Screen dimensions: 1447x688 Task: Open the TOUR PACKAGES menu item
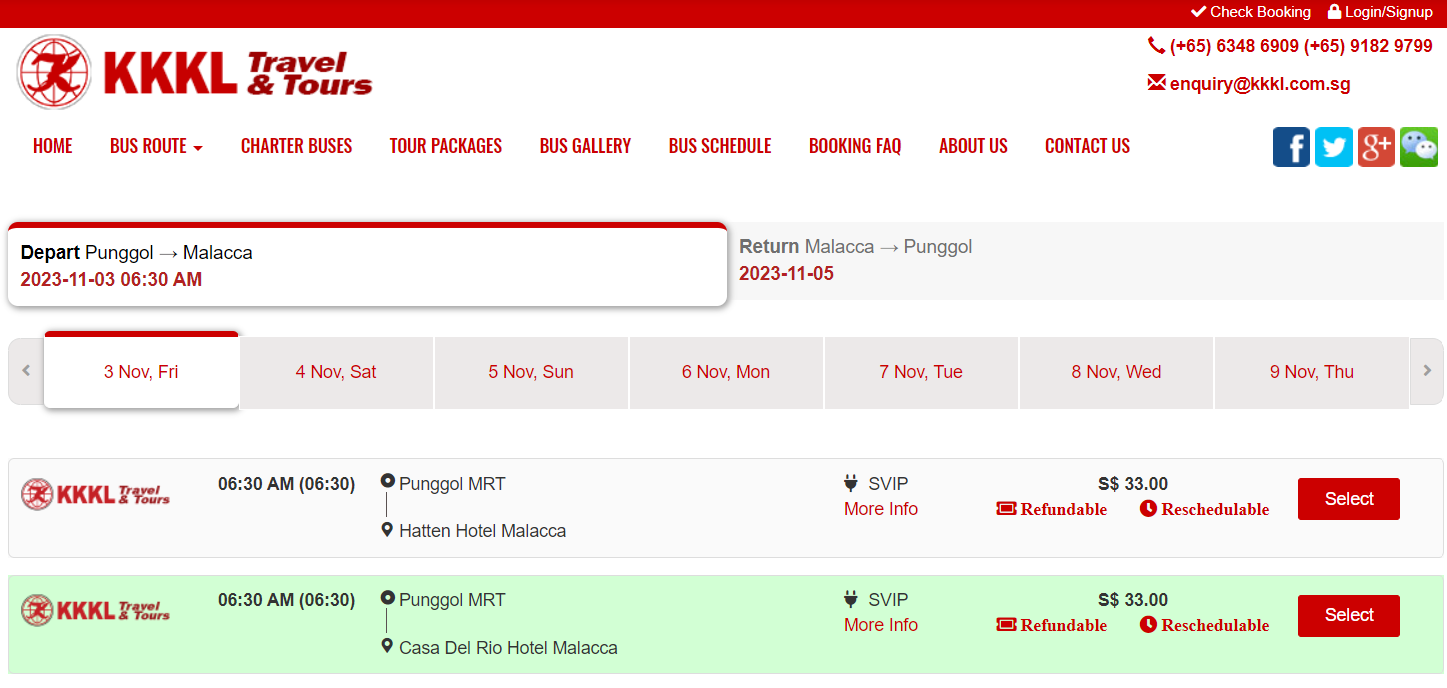click(x=445, y=146)
